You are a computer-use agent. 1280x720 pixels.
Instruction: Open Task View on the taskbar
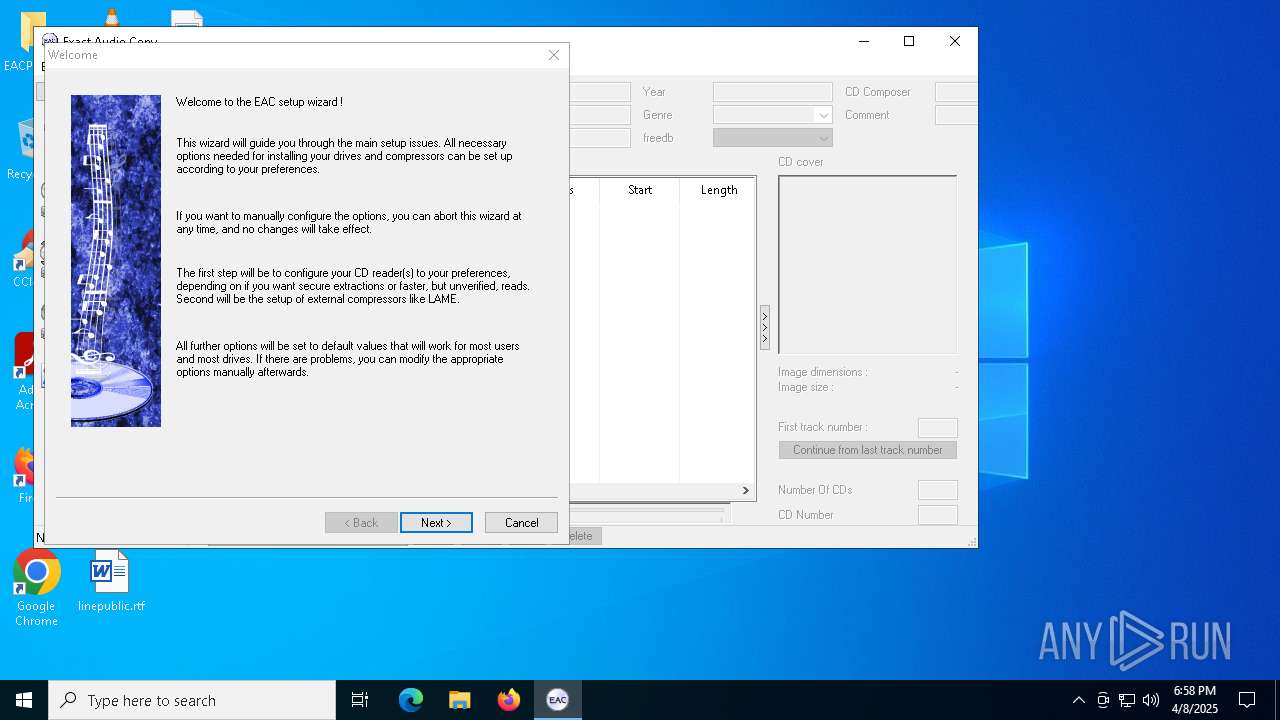[360, 700]
